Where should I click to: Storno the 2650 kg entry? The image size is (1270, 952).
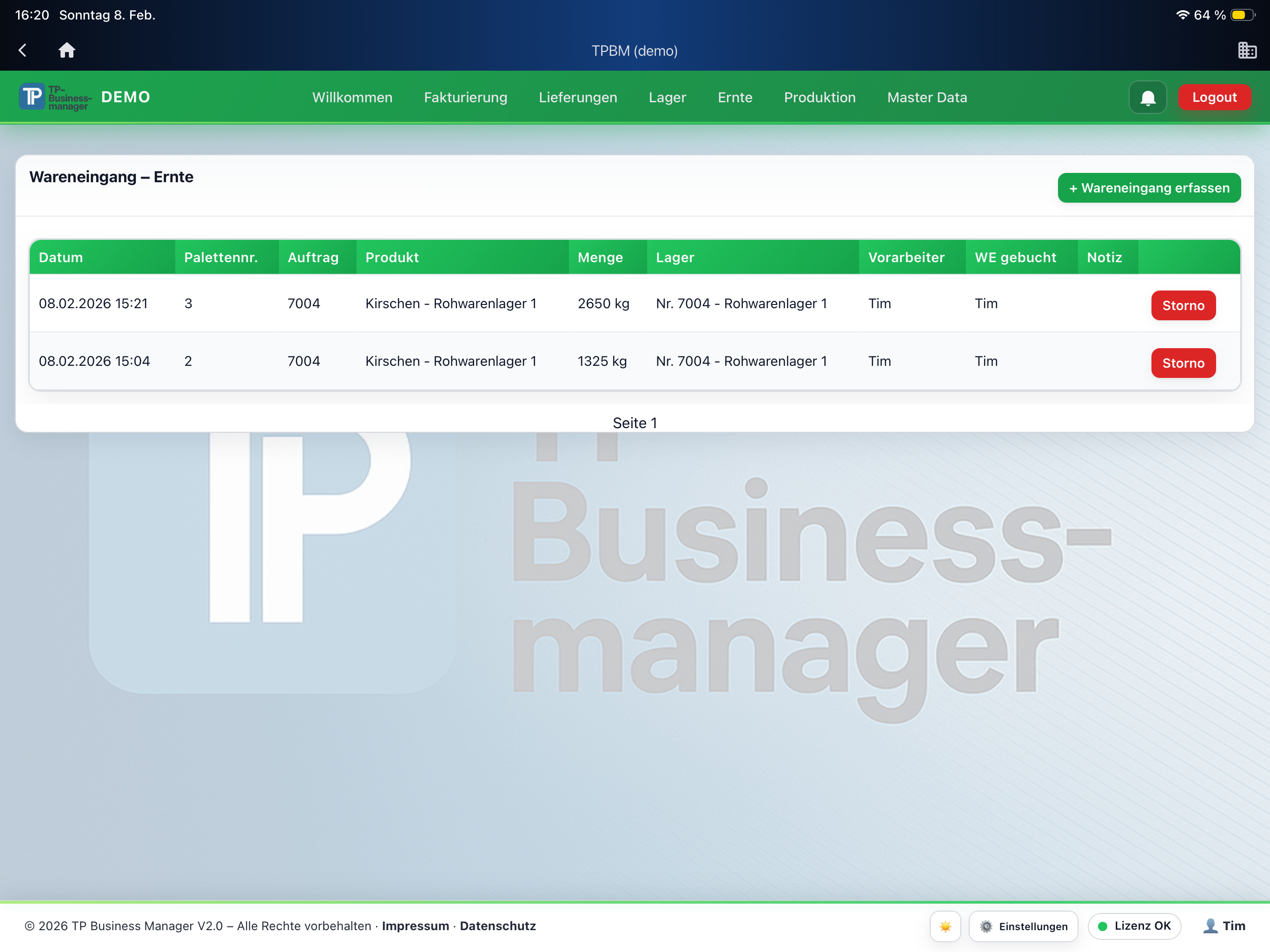pos(1184,305)
